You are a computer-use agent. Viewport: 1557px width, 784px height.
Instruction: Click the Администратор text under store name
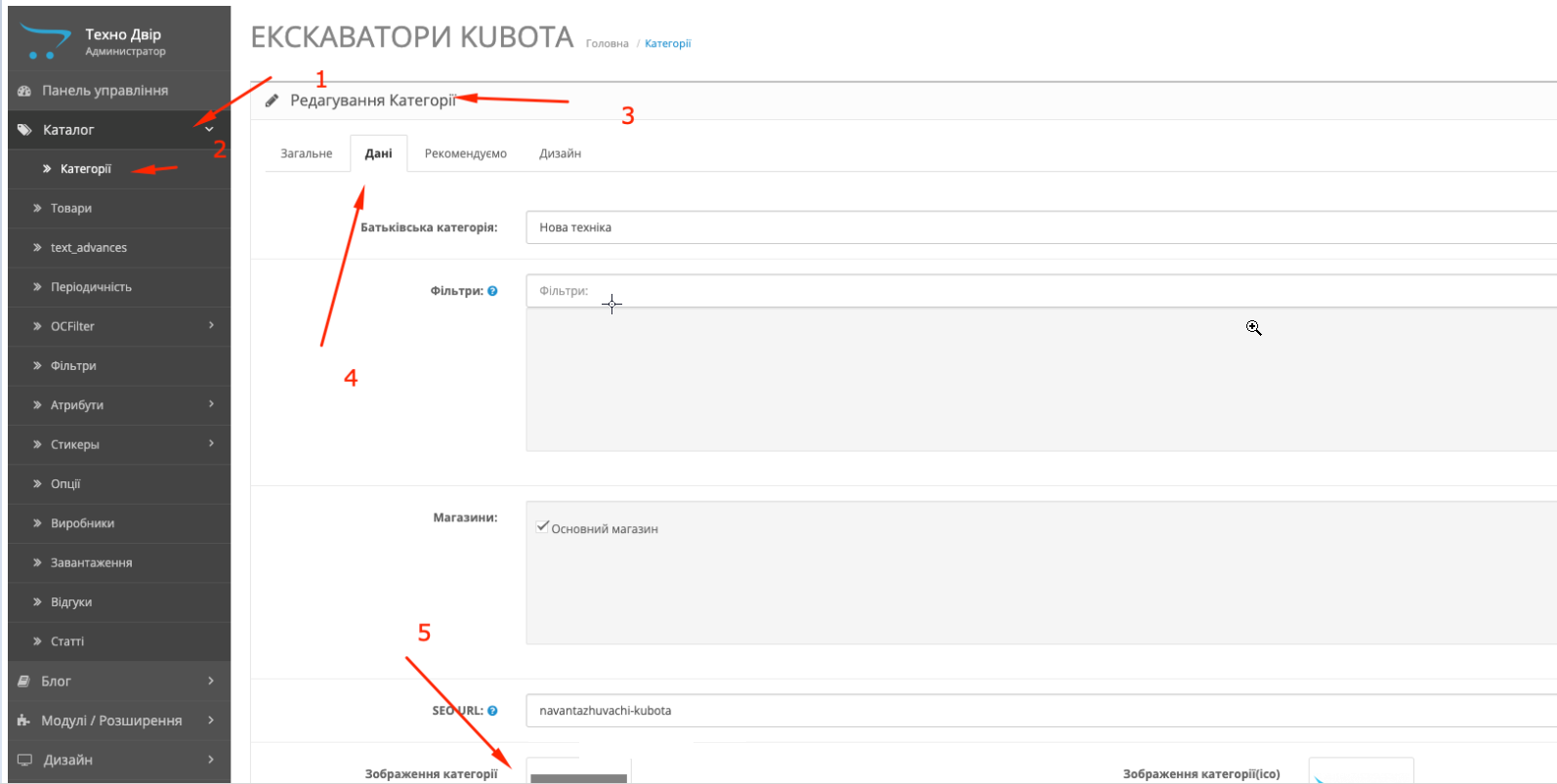[x=125, y=52]
